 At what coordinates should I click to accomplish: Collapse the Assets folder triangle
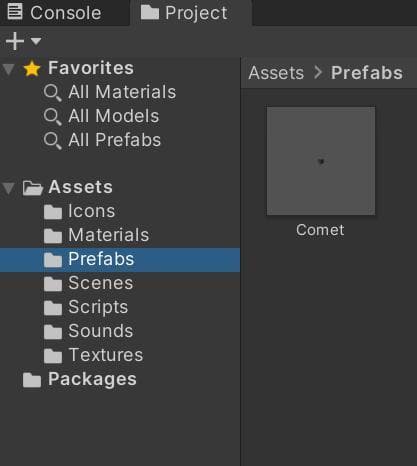point(8,188)
